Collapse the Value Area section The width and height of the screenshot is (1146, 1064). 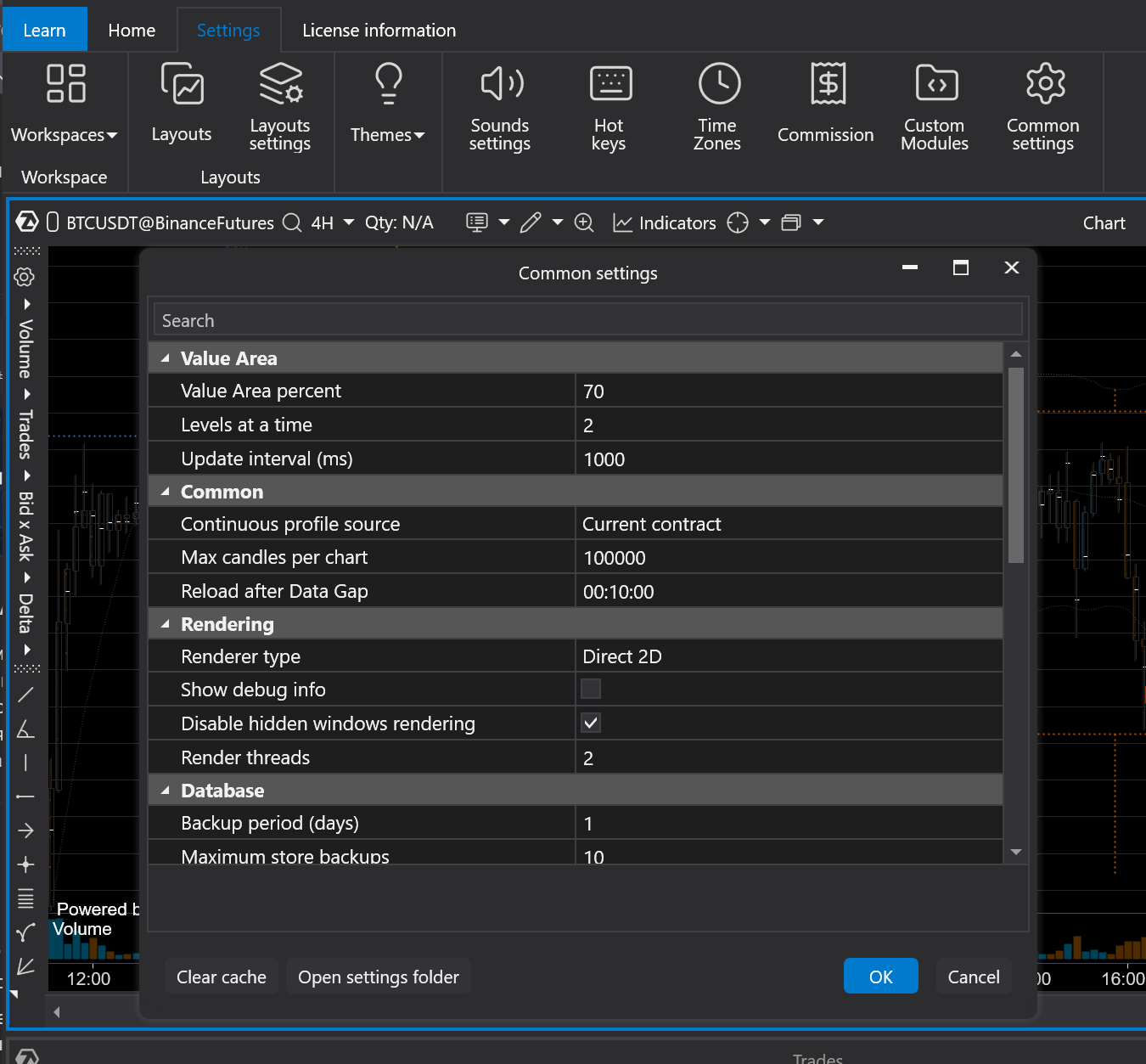pyautogui.click(x=166, y=358)
